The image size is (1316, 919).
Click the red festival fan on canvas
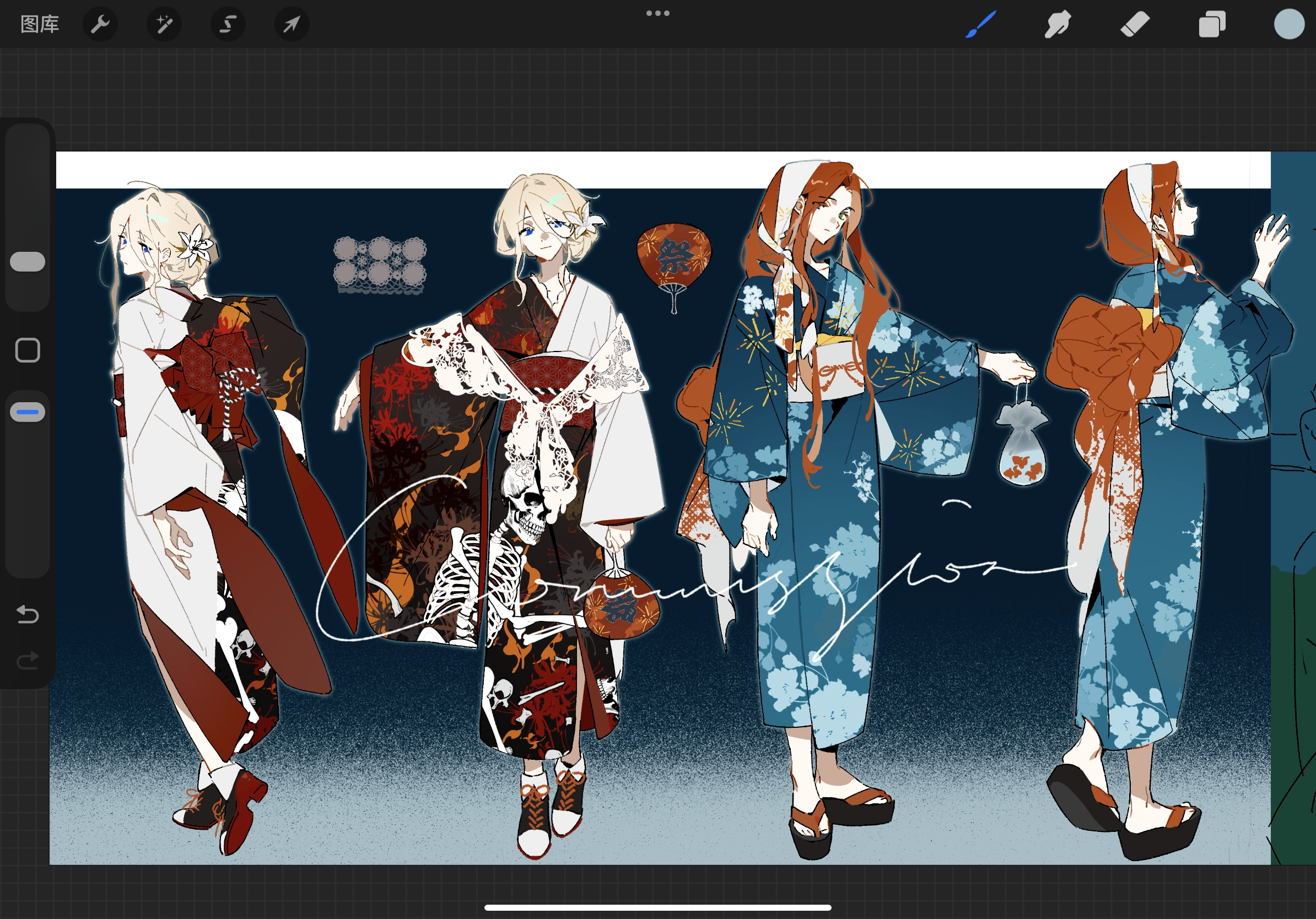(x=674, y=256)
